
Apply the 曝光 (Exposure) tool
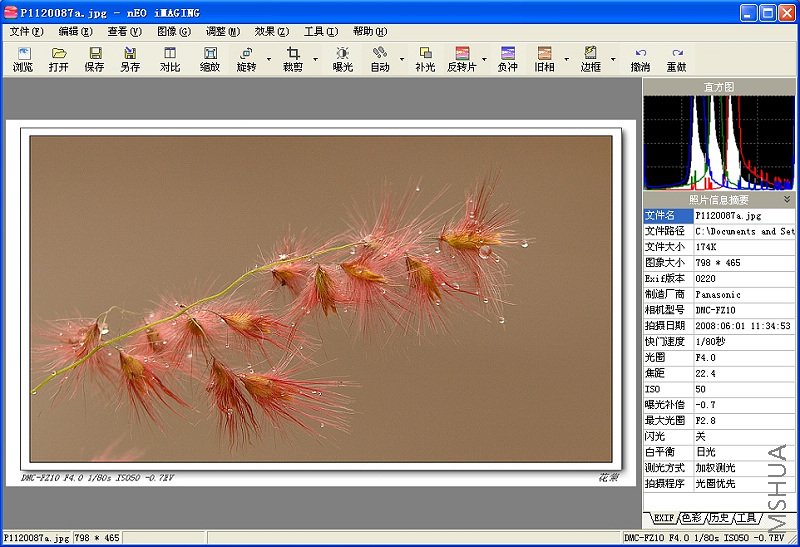coord(342,59)
